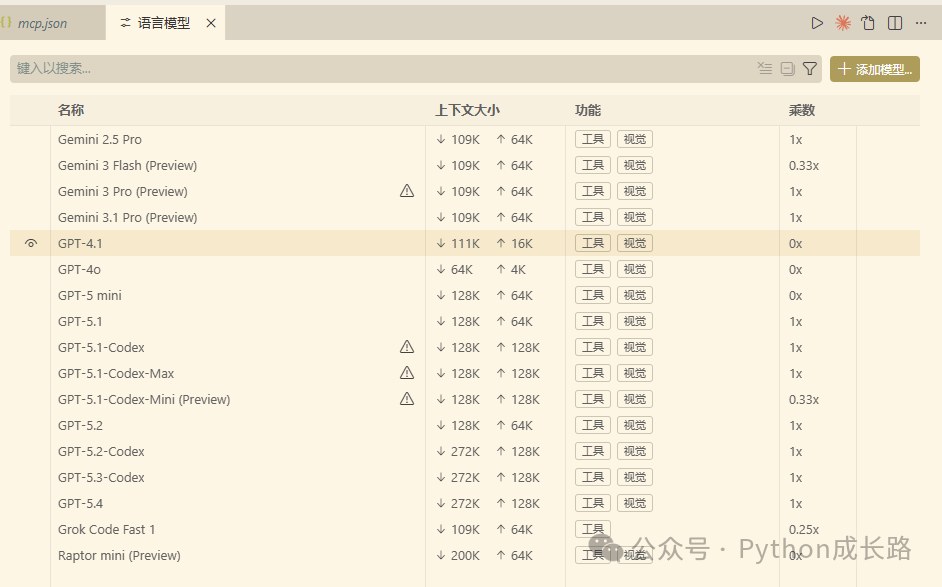This screenshot has width=942, height=587.
Task: Click 272K context size of GPT-5.2-Codex
Action: [465, 451]
